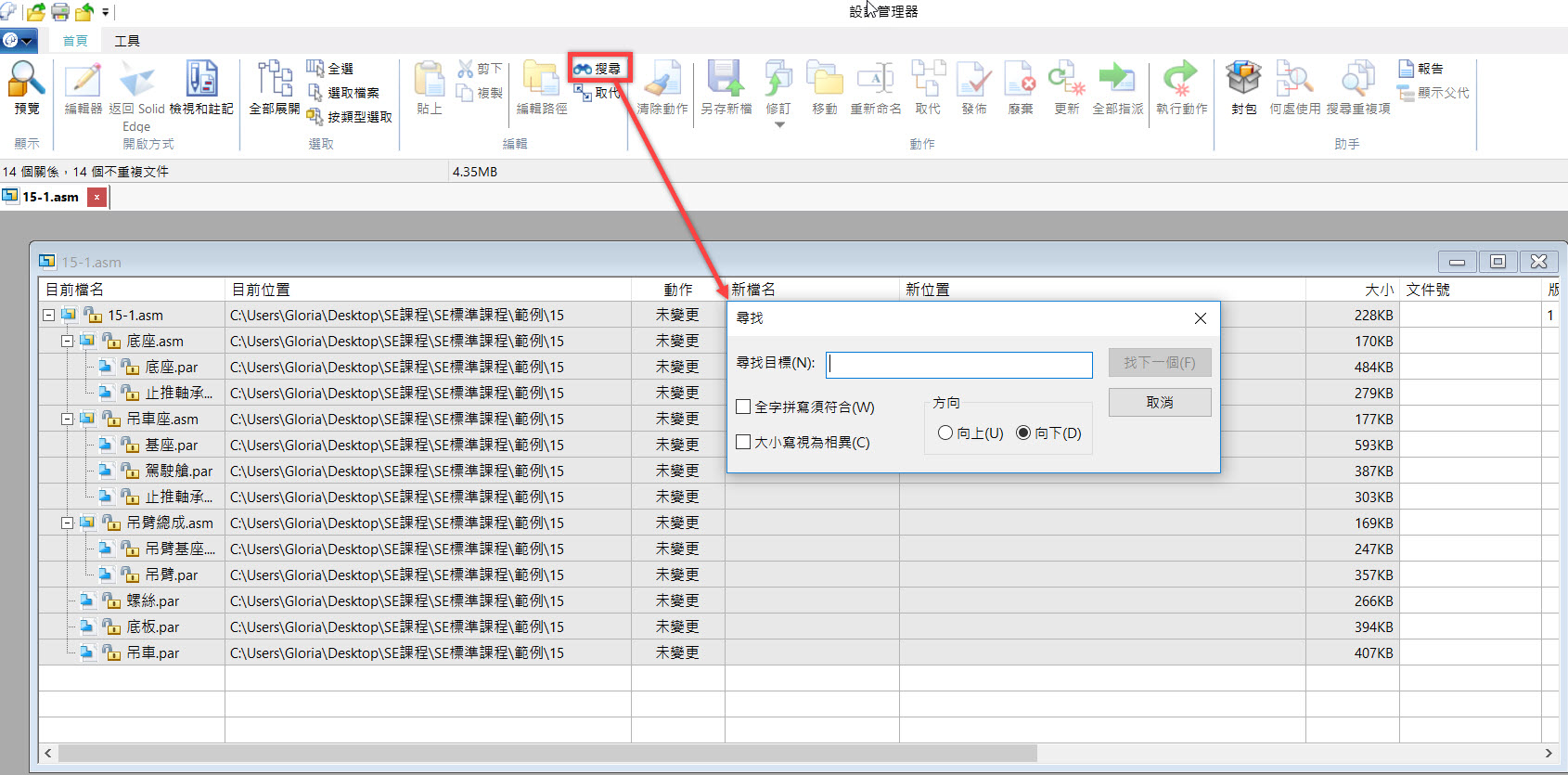1568x775 pixels.
Task: Click the 目前檔名 column header
Action: tap(132, 290)
